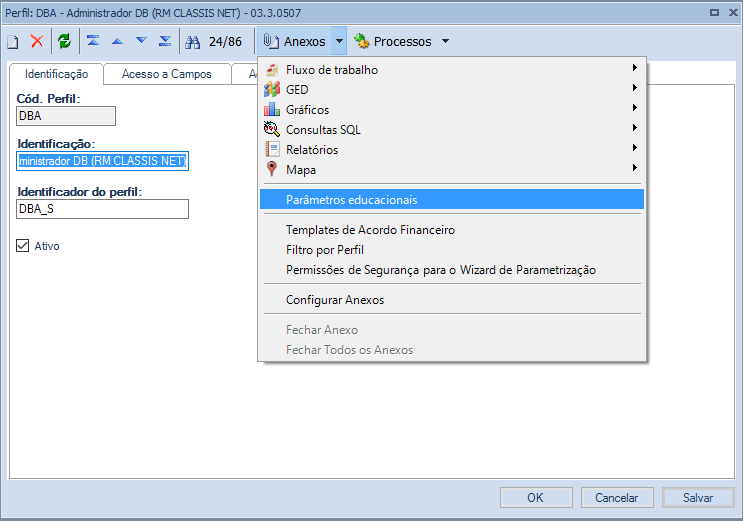Click the Relatórios notebook icon
This screenshot has width=743, height=521.
(272, 149)
